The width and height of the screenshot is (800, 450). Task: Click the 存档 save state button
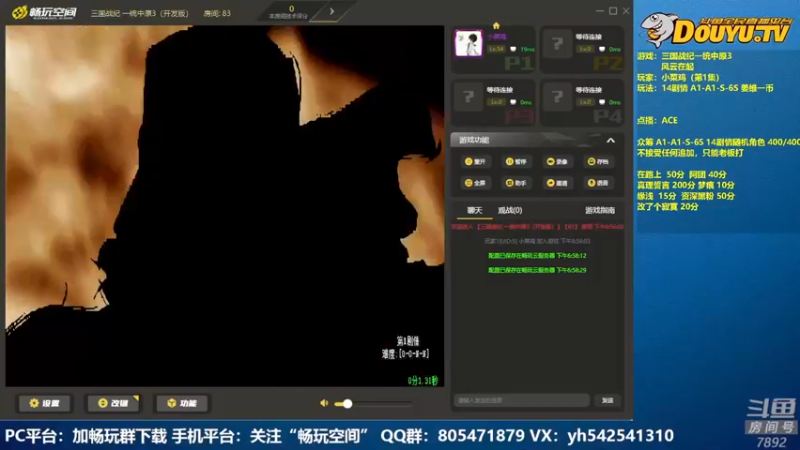coord(598,162)
